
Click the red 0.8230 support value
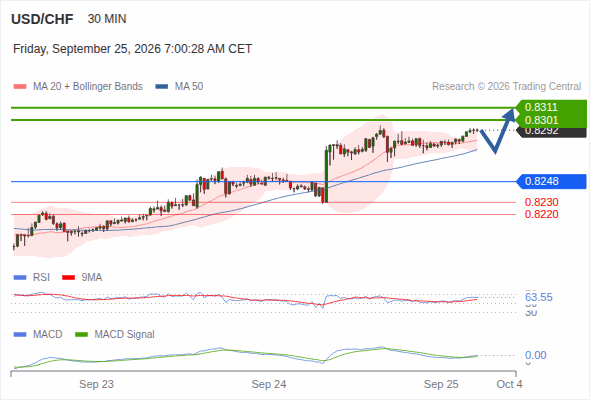tap(541, 202)
